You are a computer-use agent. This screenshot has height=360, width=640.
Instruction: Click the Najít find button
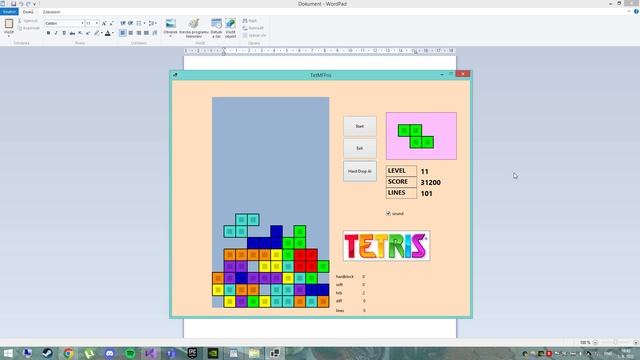pyautogui.click(x=250, y=20)
